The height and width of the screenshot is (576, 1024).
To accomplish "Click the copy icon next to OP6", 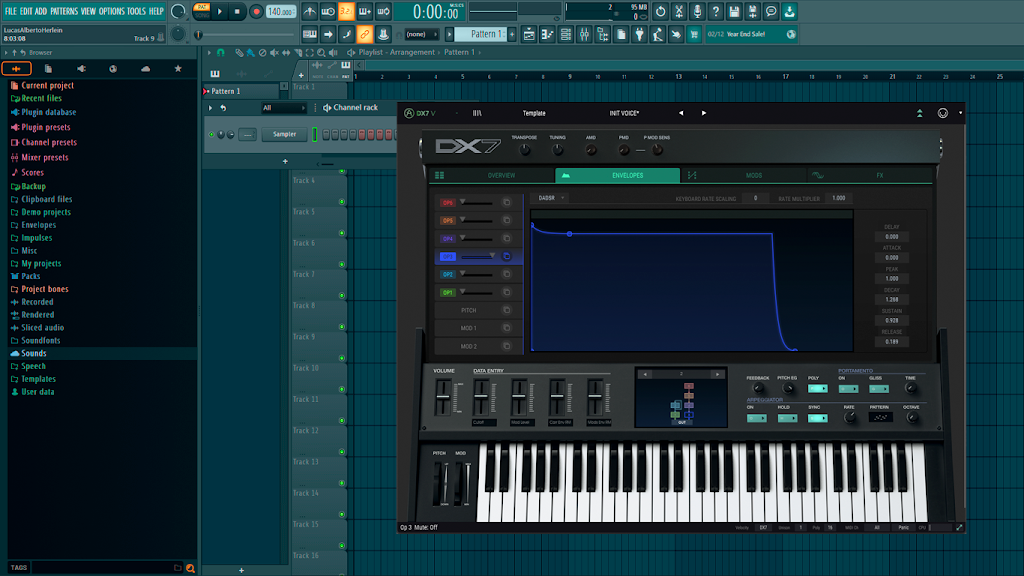I will click(x=507, y=202).
